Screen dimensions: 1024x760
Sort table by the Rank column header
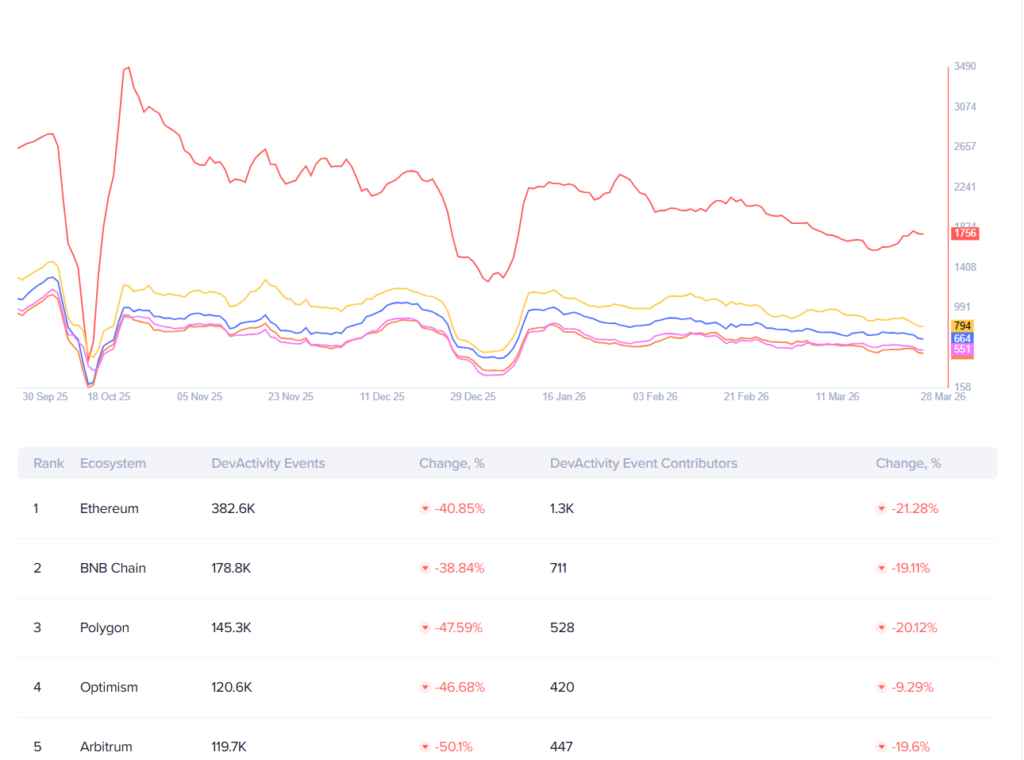tap(48, 463)
